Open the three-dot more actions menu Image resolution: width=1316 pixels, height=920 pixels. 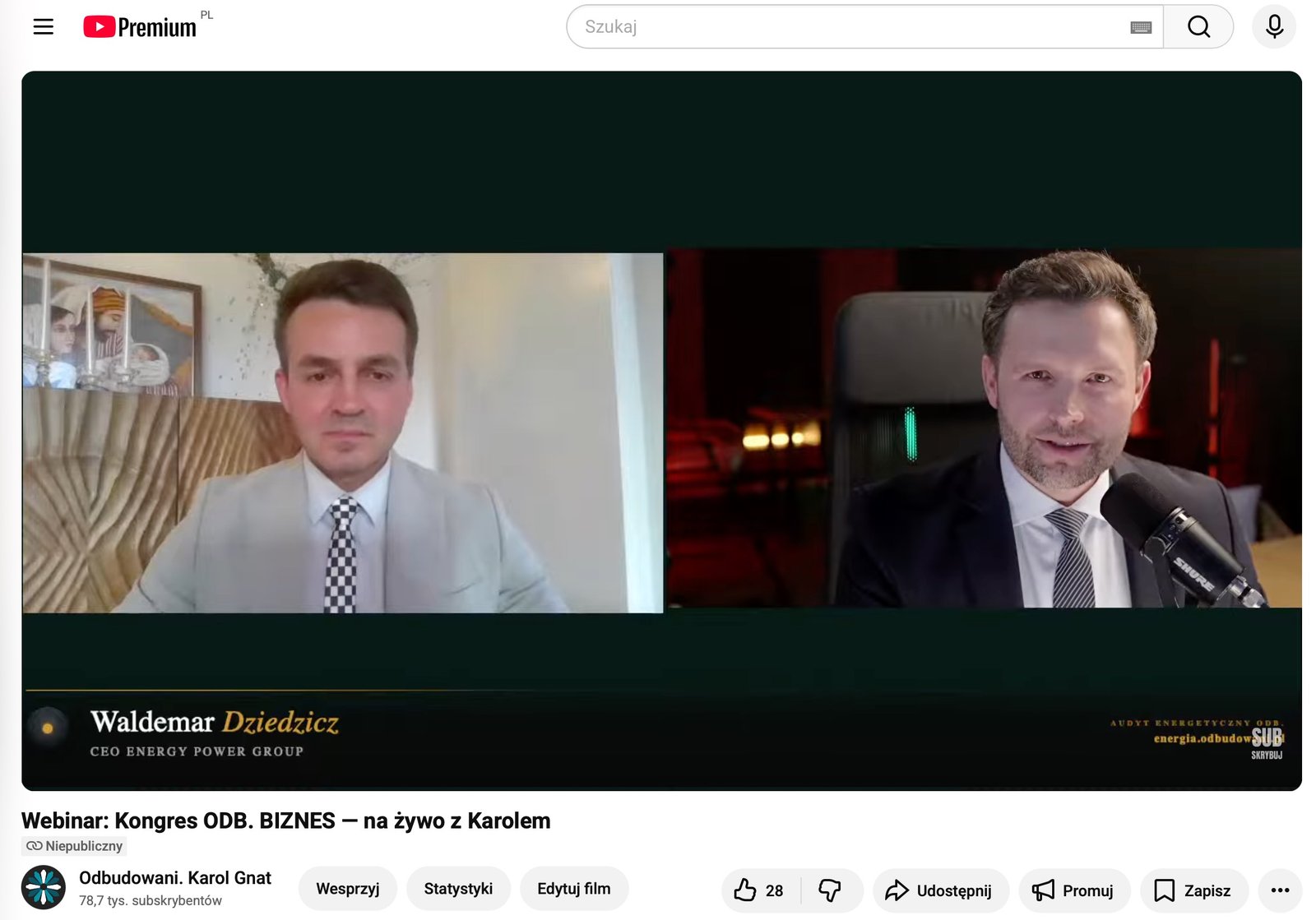1280,890
